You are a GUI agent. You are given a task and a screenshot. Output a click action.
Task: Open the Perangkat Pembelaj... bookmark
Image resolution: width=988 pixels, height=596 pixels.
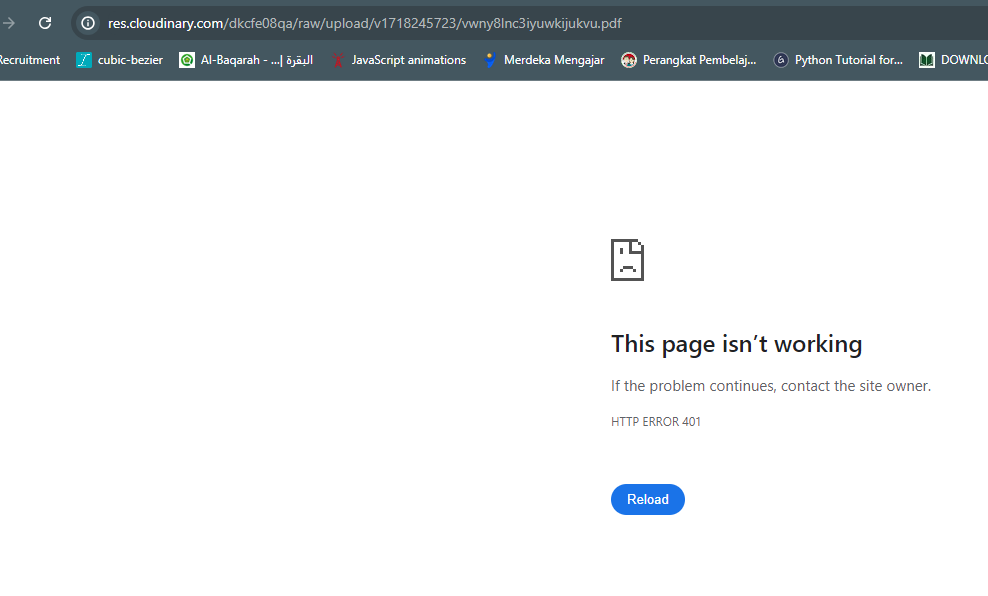coord(689,60)
